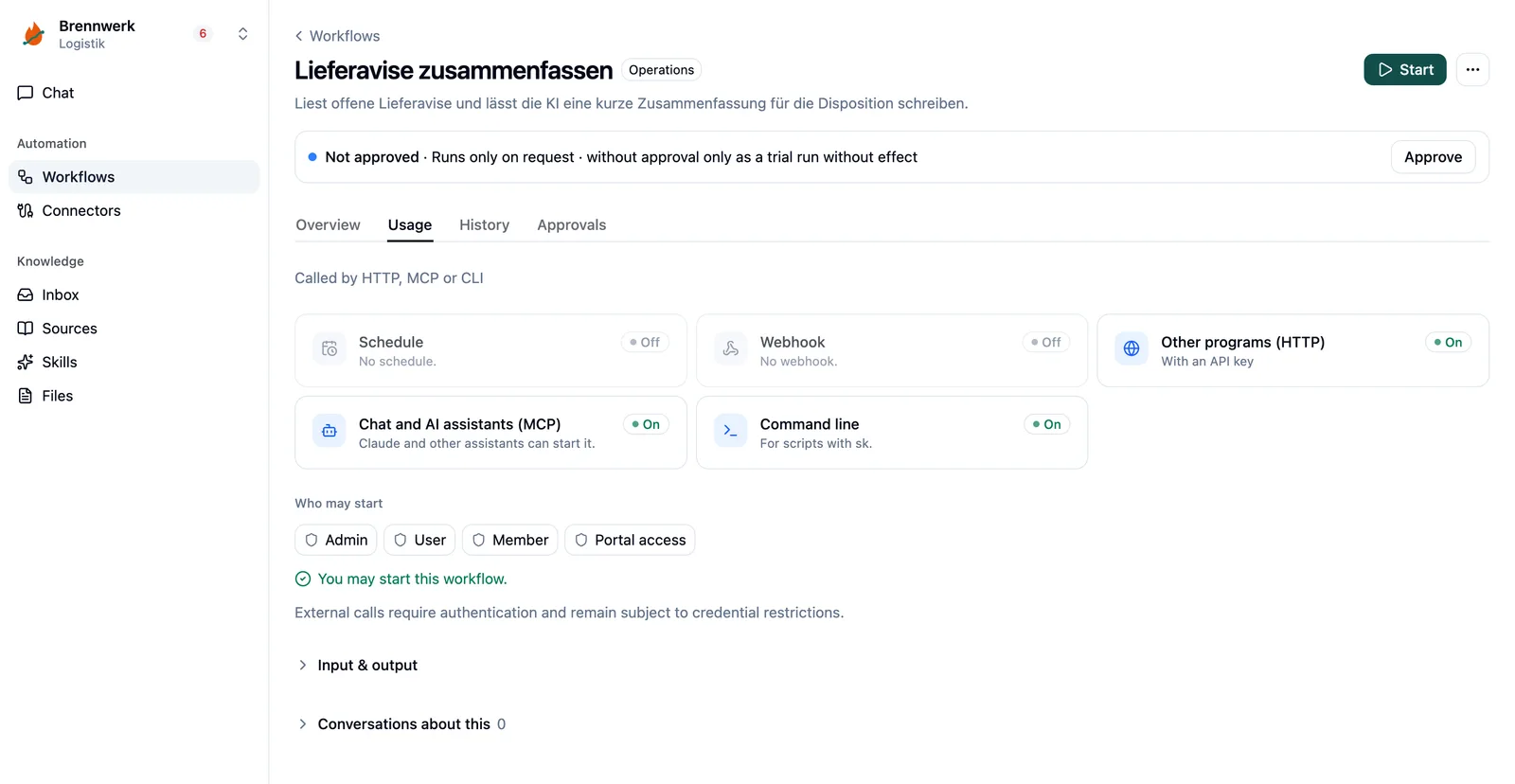Open the History tab
1515x784 pixels.
(x=484, y=225)
